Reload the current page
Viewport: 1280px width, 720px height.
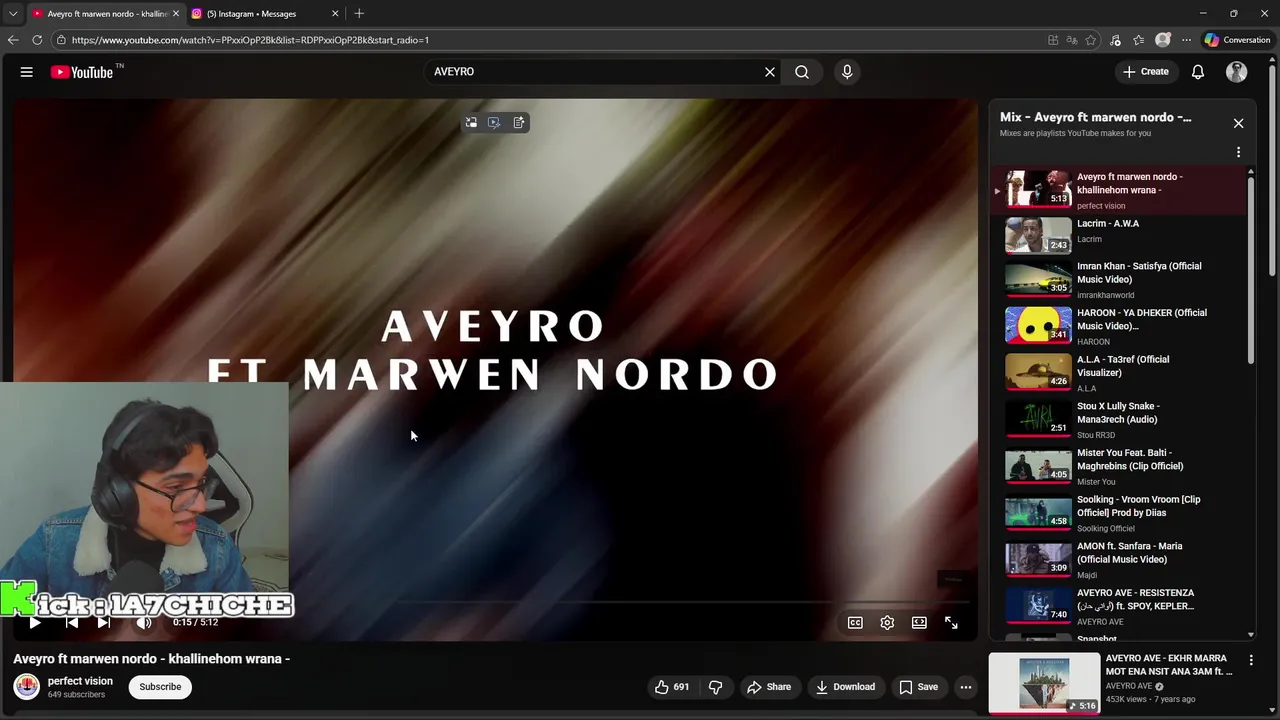[x=37, y=40]
